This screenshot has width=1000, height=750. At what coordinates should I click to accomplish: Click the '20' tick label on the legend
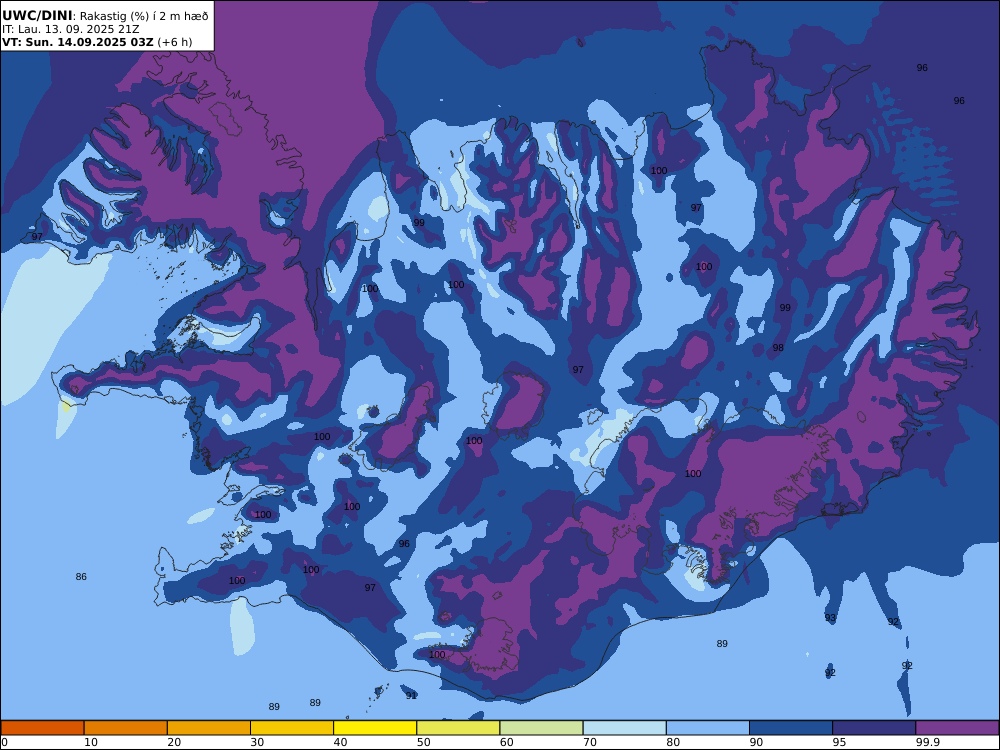174,742
